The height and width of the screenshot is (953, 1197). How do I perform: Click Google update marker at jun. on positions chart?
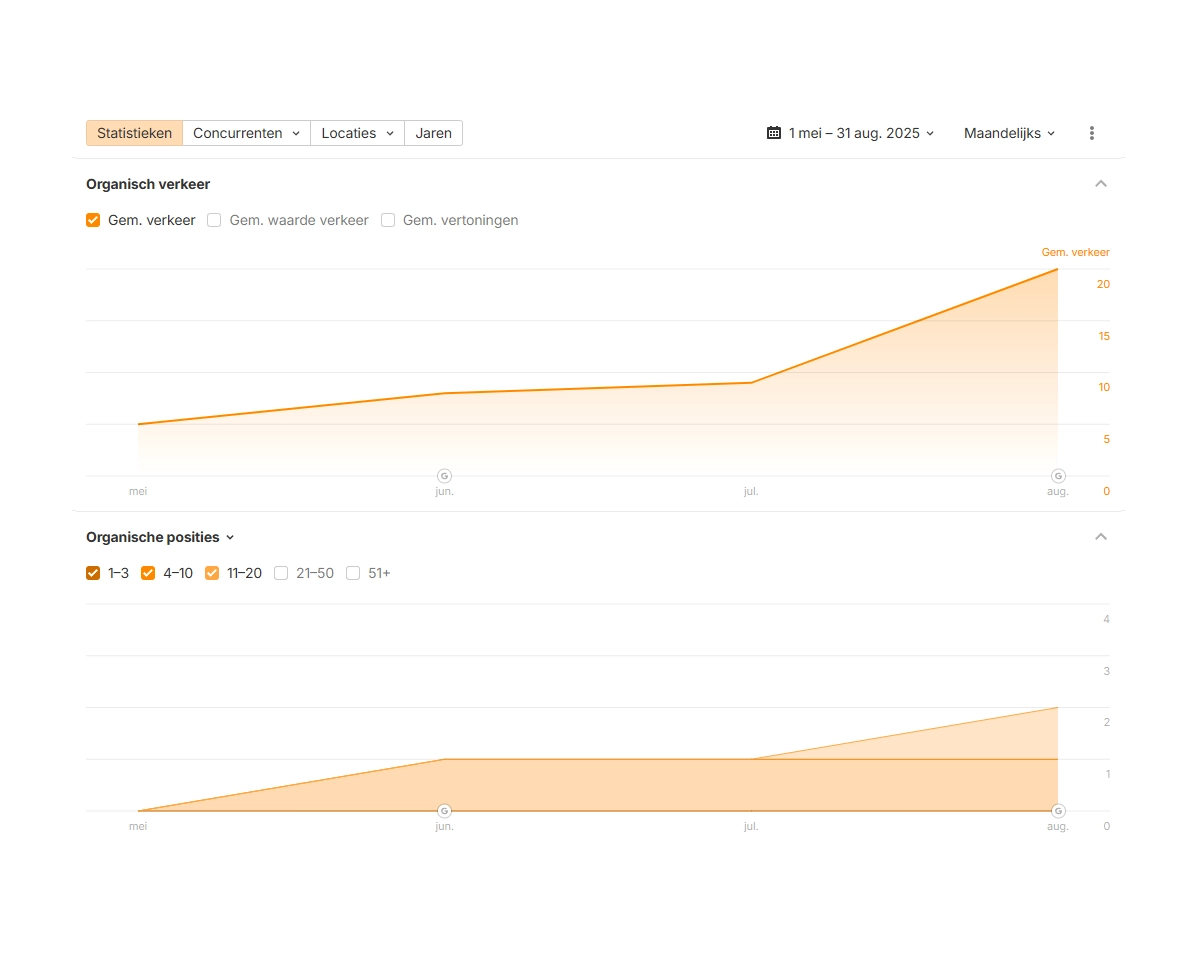tap(444, 811)
